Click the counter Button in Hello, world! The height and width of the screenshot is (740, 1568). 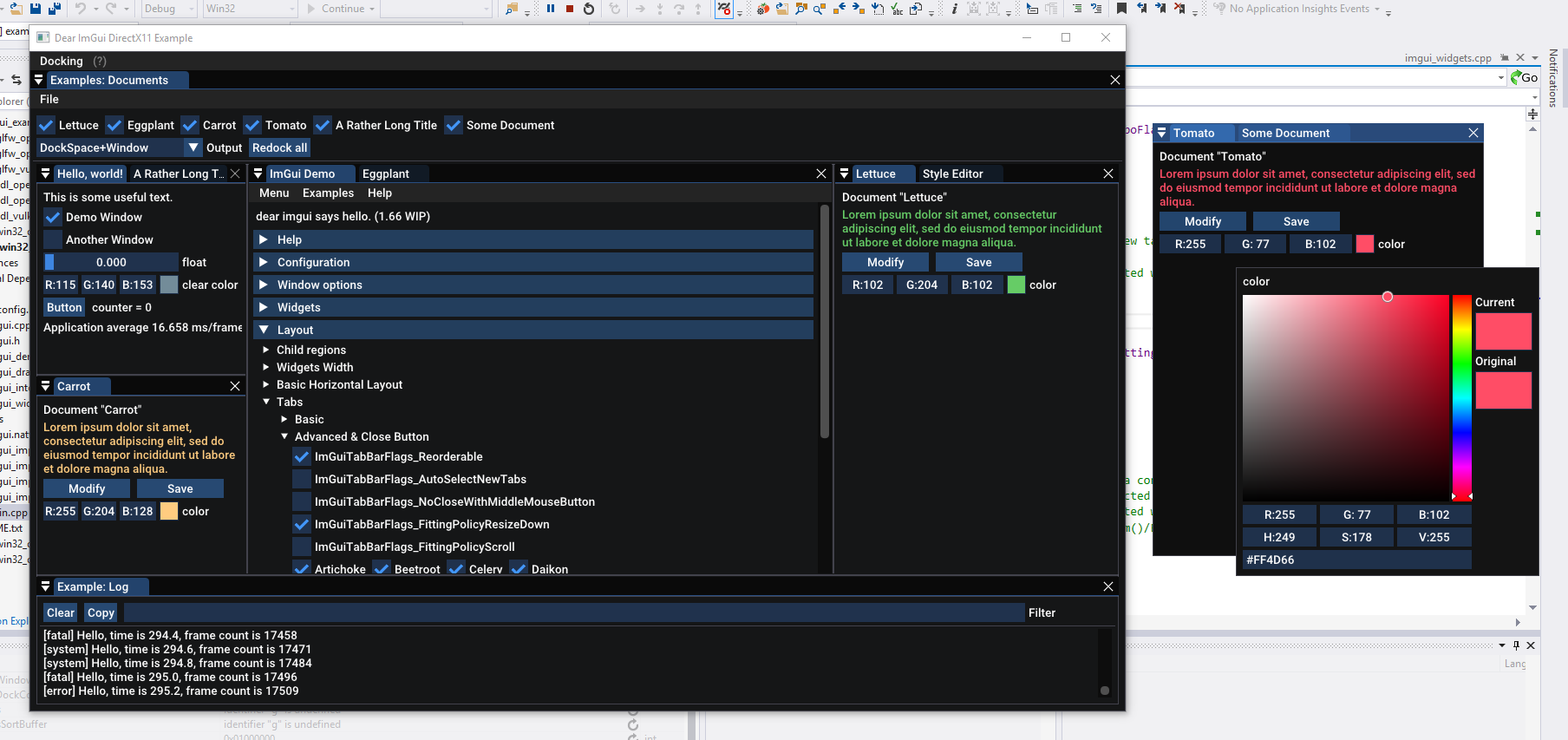64,307
